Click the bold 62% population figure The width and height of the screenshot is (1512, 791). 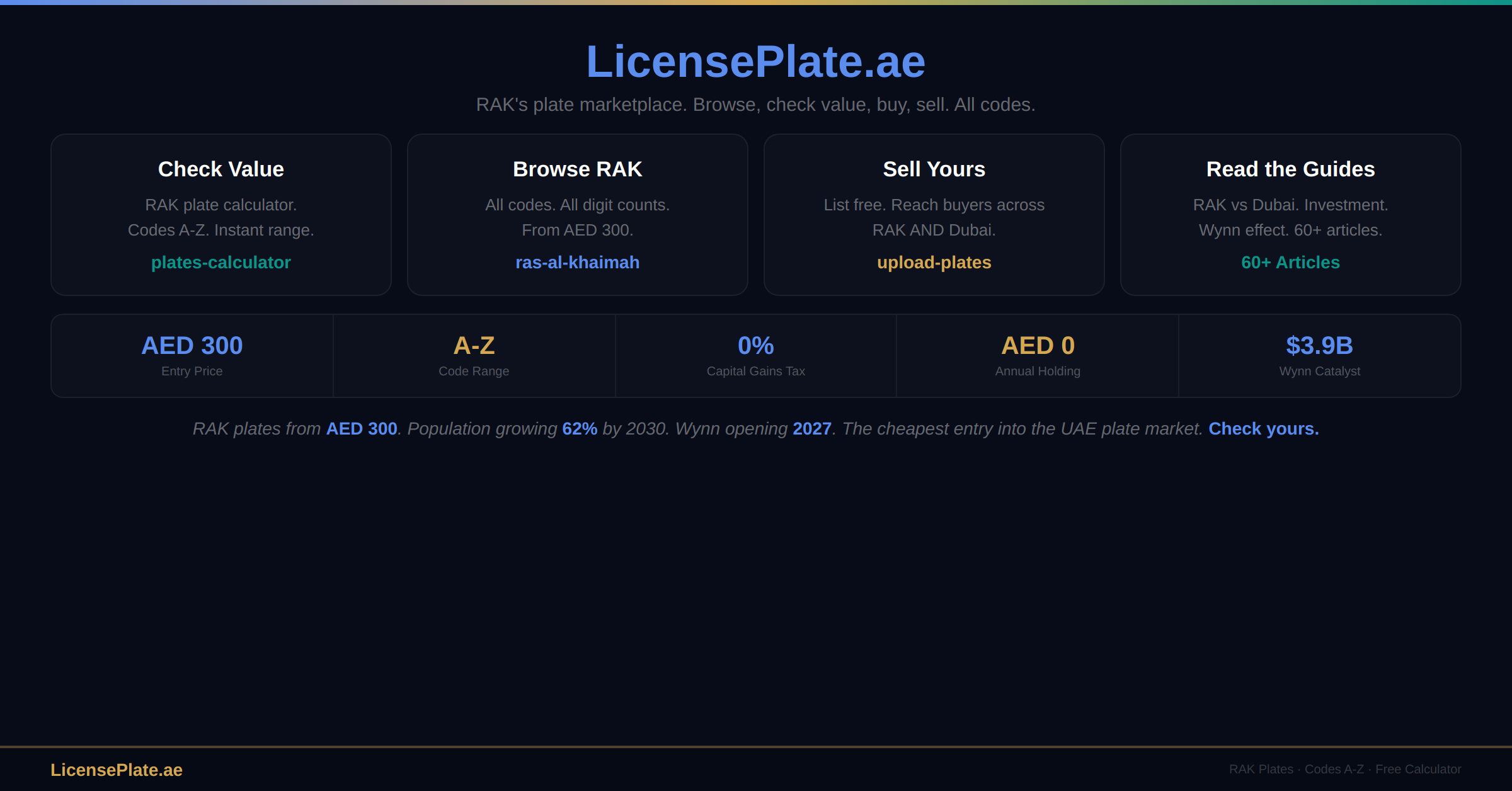tap(580, 429)
